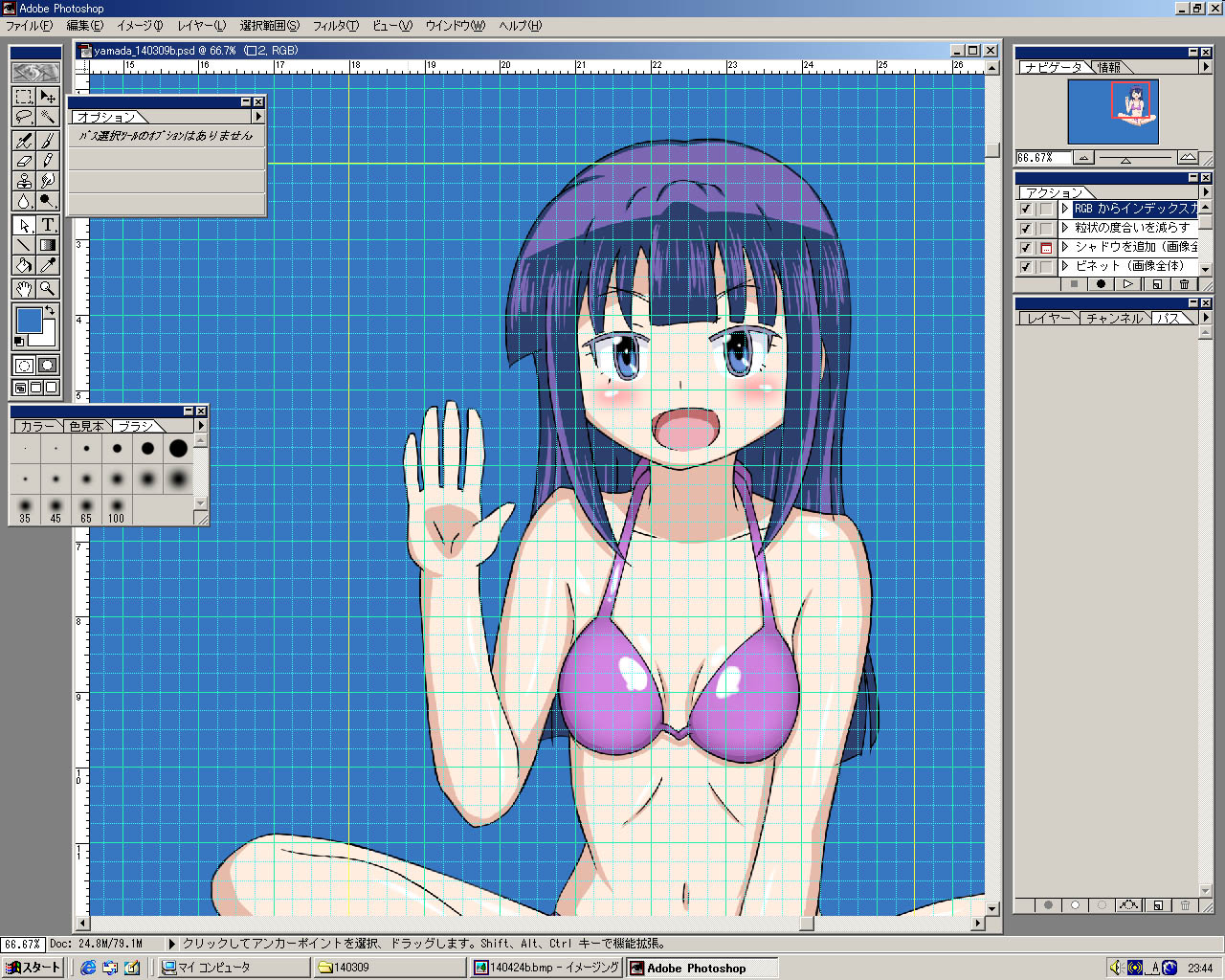
Task: Click the Stop button in Actions panel
Action: point(1075,284)
